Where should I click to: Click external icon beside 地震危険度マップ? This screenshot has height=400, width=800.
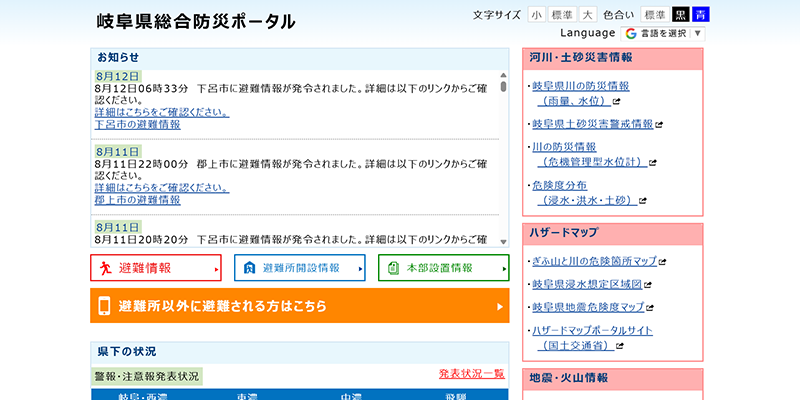tap(649, 308)
